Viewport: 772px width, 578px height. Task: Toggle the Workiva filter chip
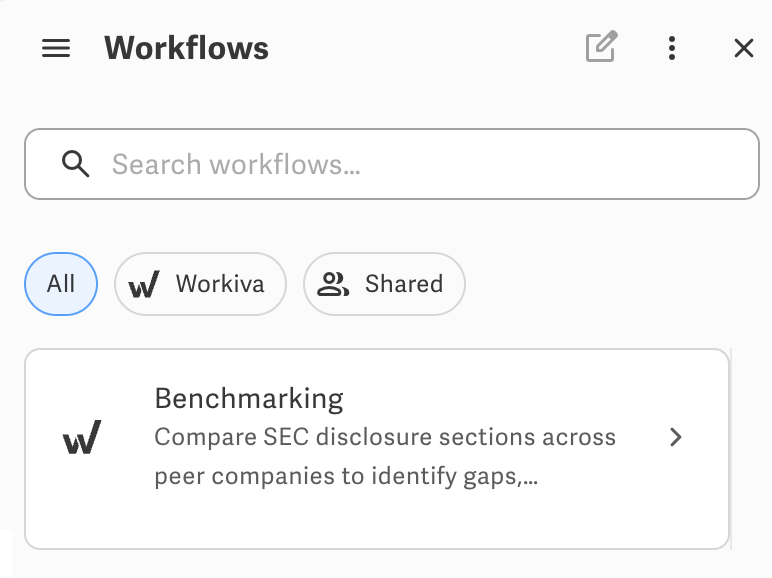coord(200,284)
